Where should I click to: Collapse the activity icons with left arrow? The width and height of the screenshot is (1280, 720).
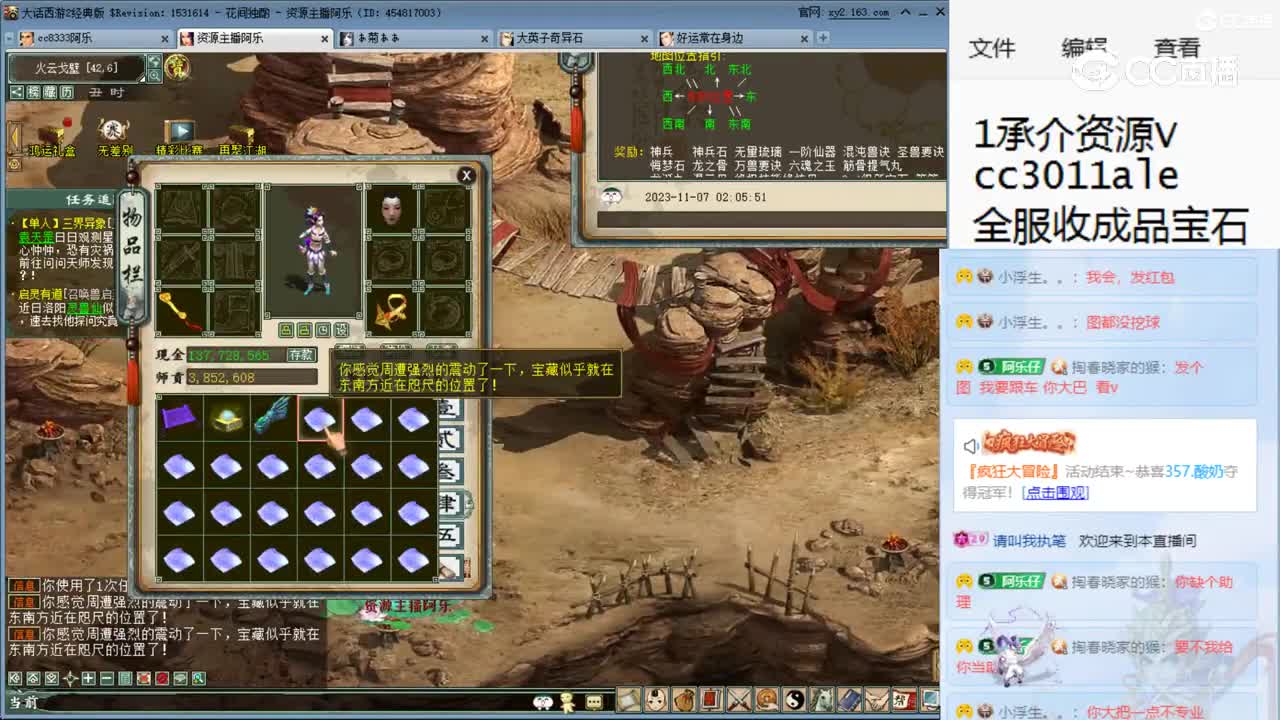(x=14, y=137)
